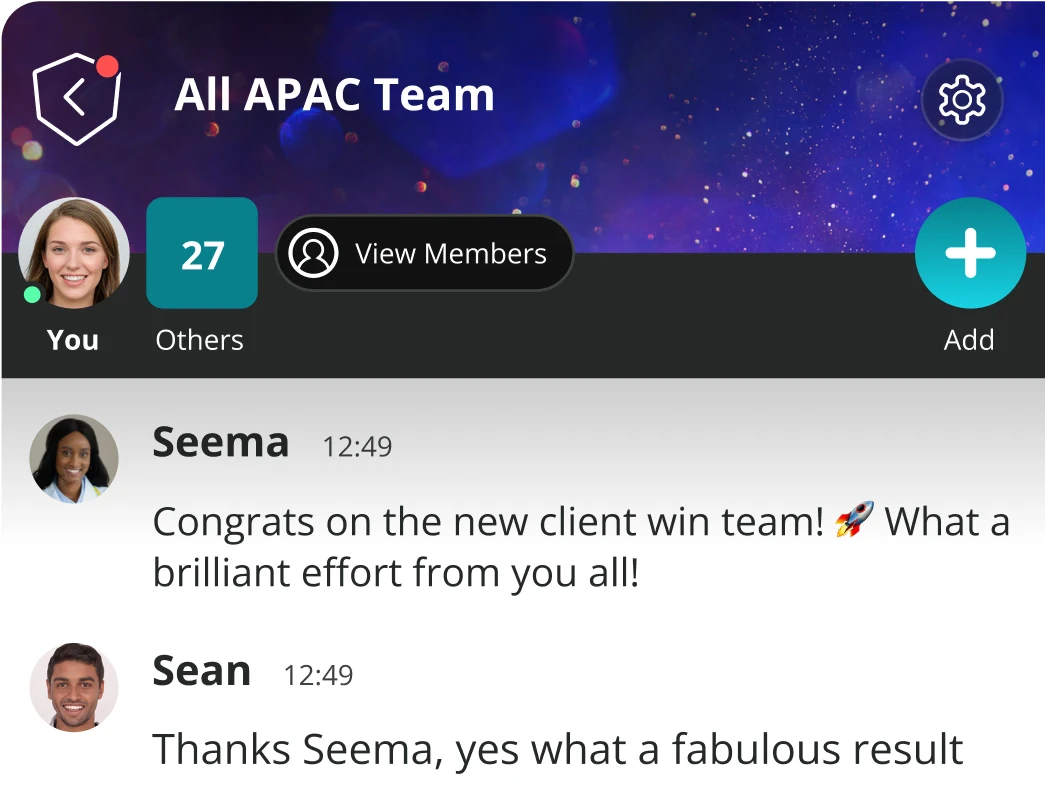Select Sean's reply message text
The width and height of the screenshot is (1045, 793).
tap(557, 750)
